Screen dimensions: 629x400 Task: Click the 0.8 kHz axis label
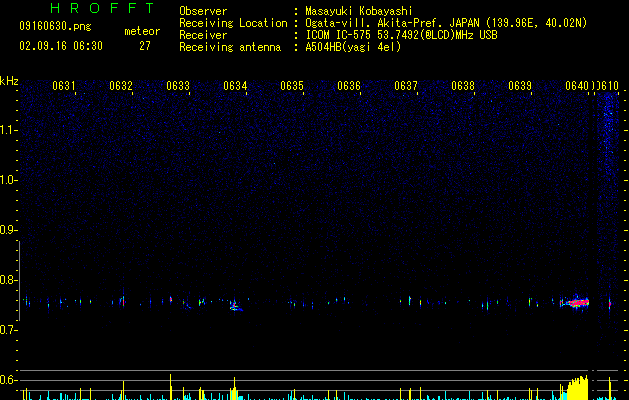point(8,280)
